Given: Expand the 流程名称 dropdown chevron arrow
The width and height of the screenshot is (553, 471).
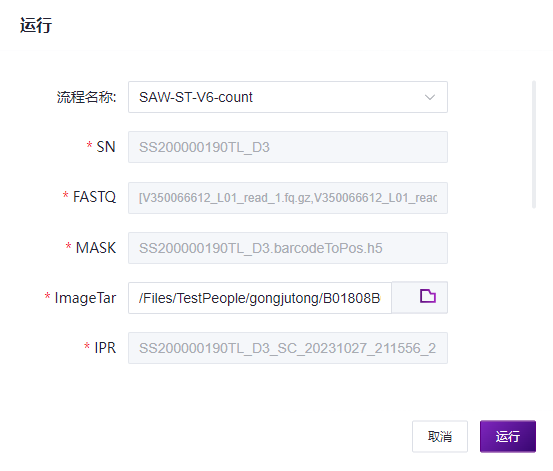Looking at the screenshot, I should tap(430, 97).
